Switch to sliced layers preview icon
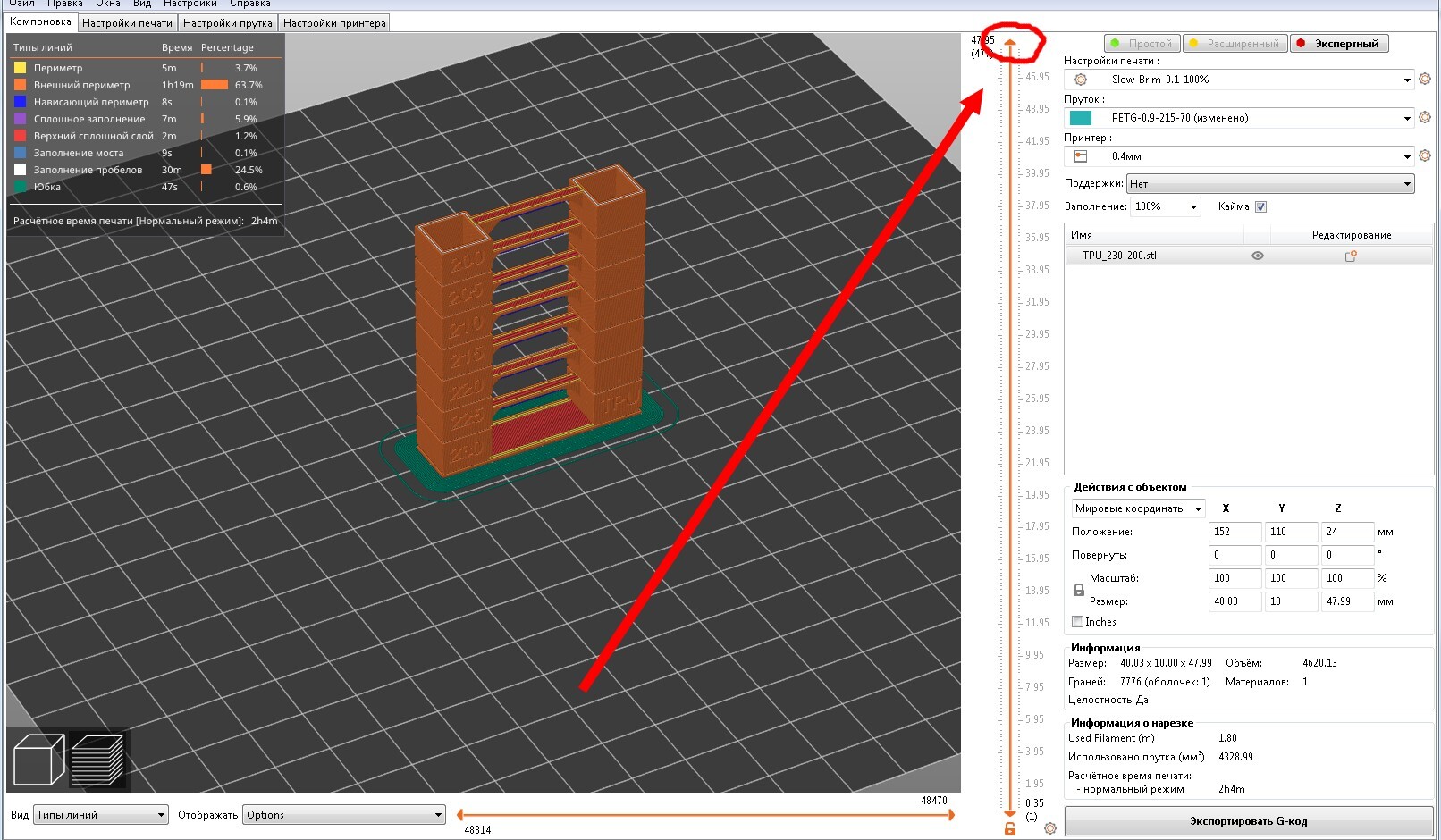The width and height of the screenshot is (1441, 840). coord(97,760)
